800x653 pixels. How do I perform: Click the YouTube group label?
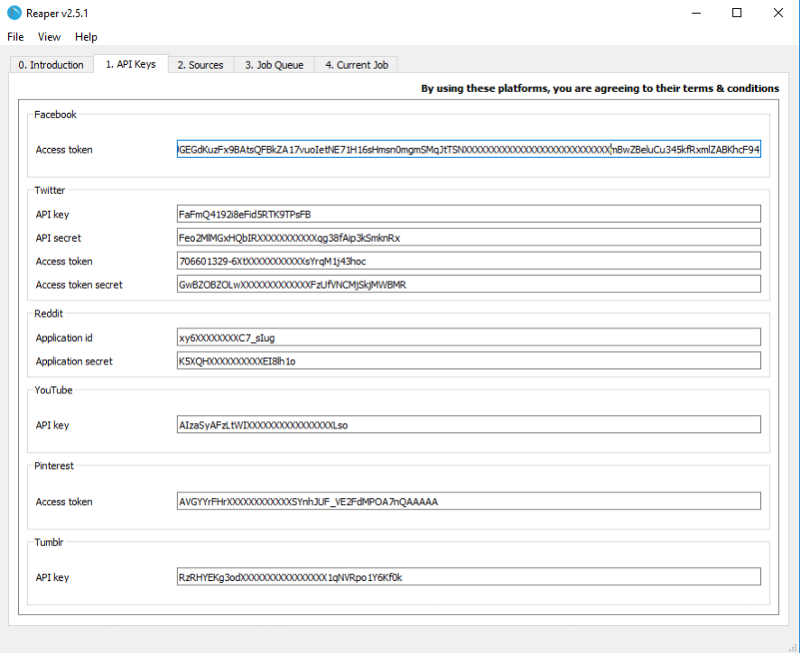click(53, 390)
